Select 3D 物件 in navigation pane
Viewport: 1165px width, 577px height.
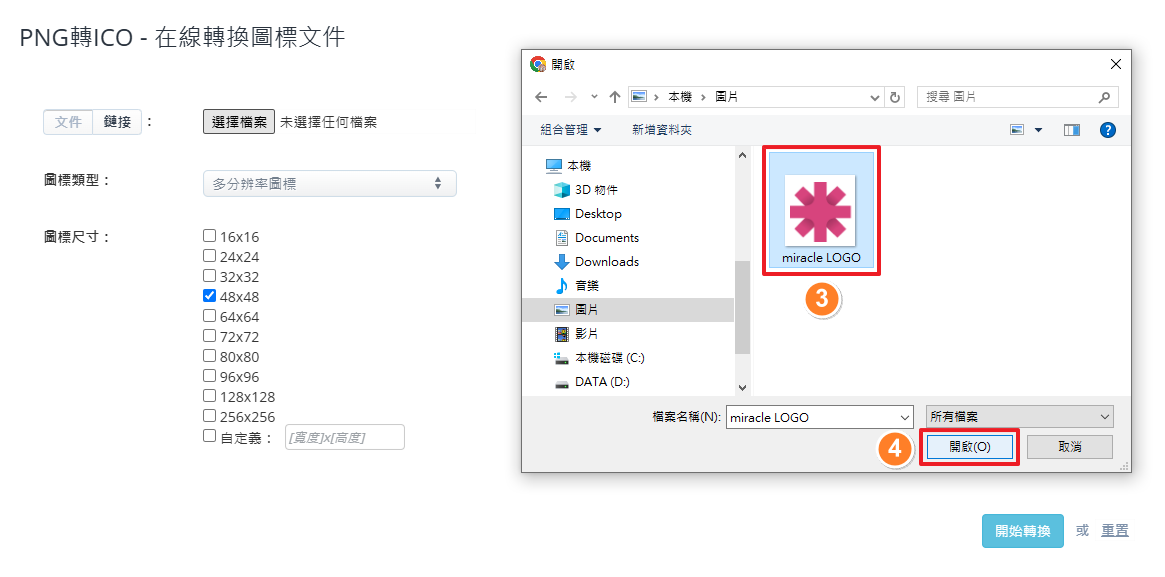point(595,190)
